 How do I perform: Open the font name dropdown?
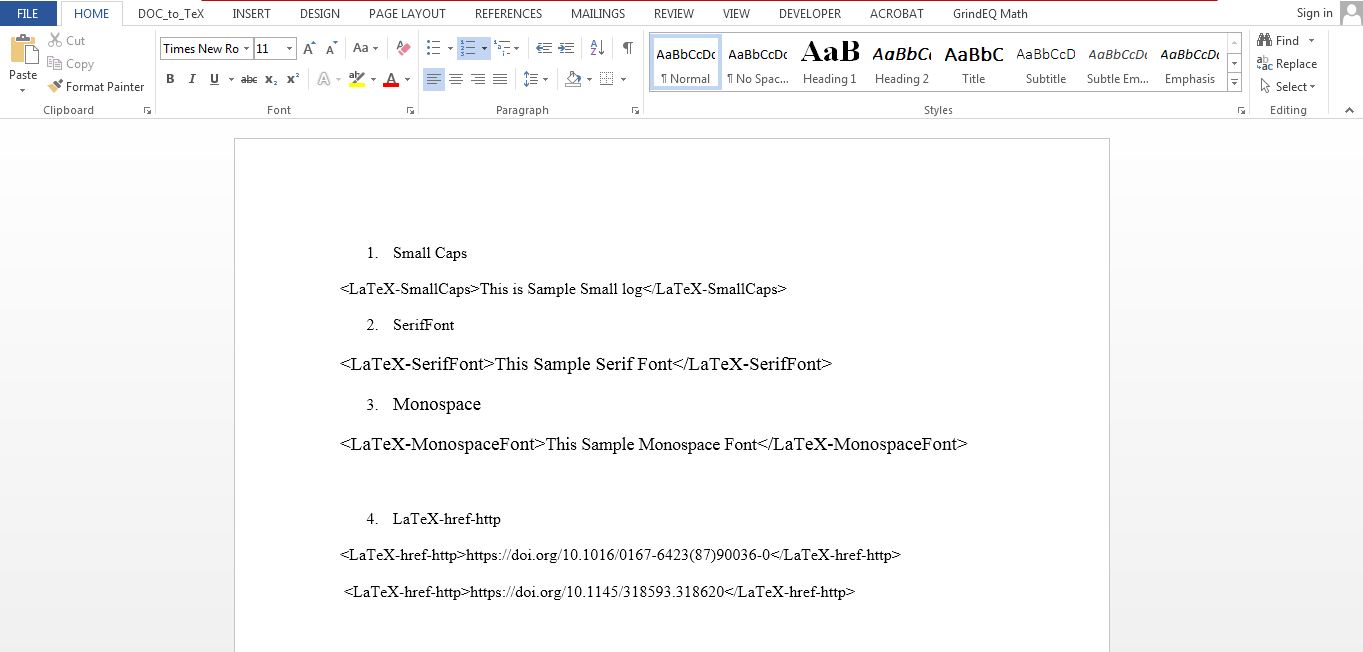(246, 48)
